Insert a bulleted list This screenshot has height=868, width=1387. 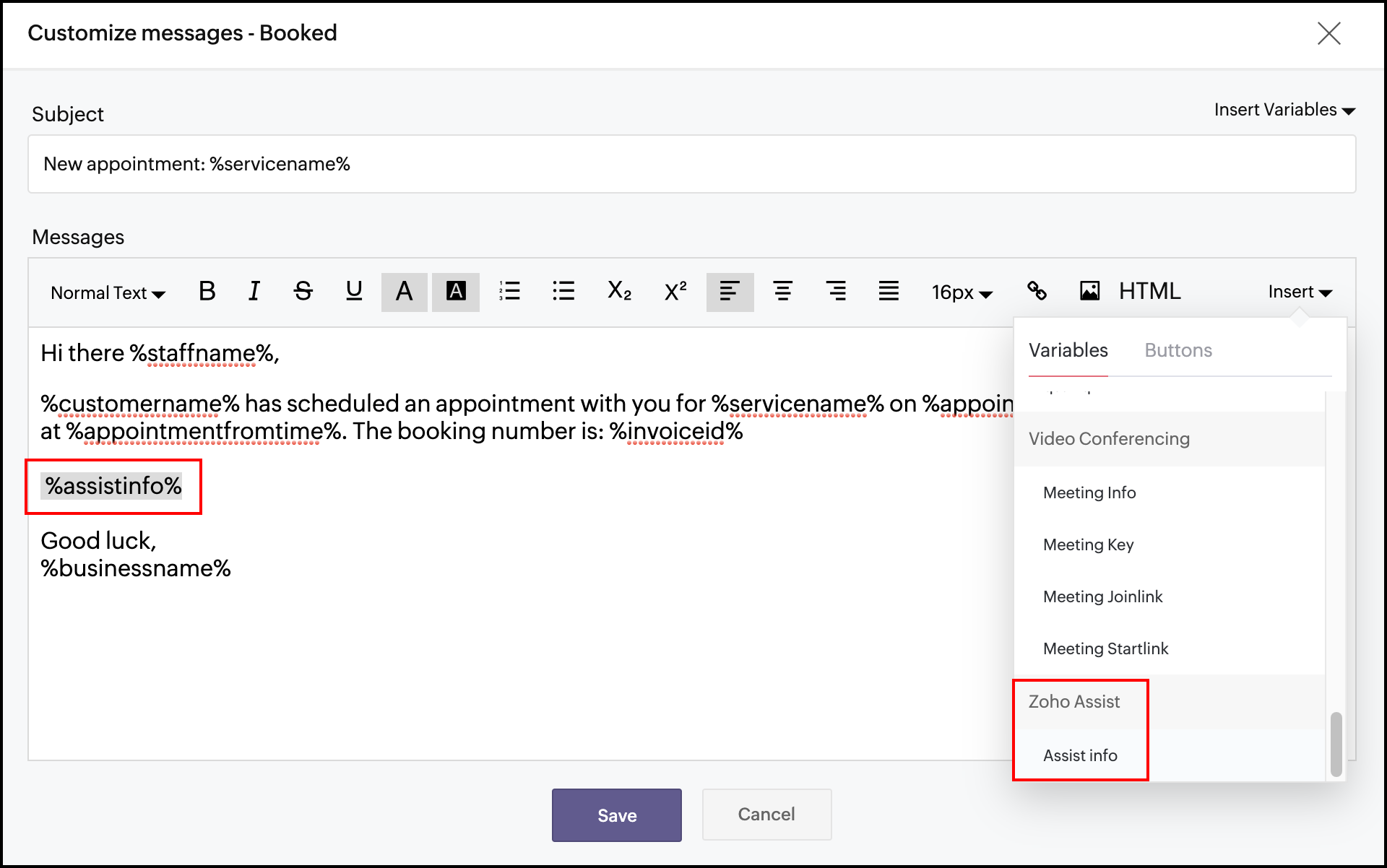[563, 292]
